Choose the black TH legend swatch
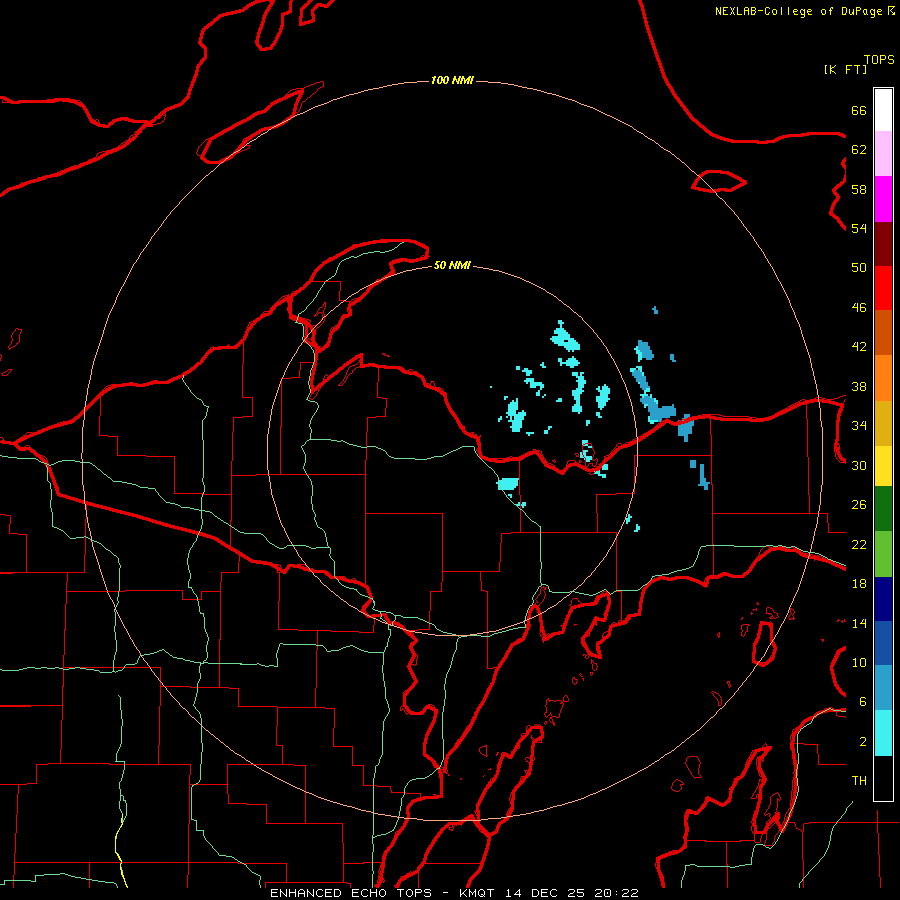 pos(883,778)
